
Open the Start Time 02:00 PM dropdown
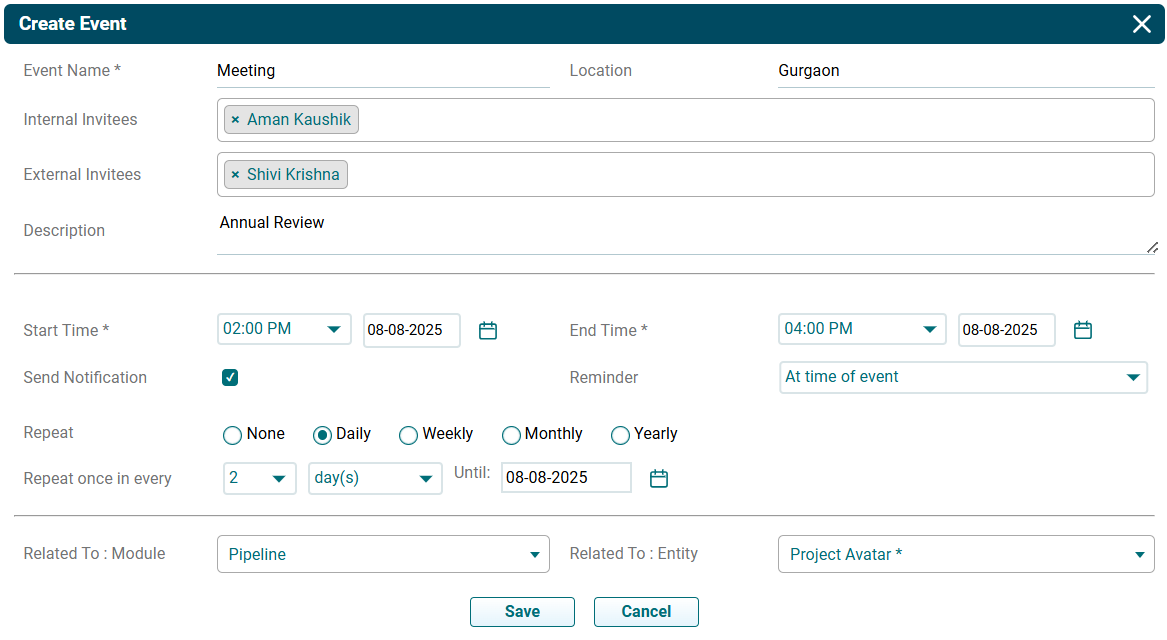point(284,329)
